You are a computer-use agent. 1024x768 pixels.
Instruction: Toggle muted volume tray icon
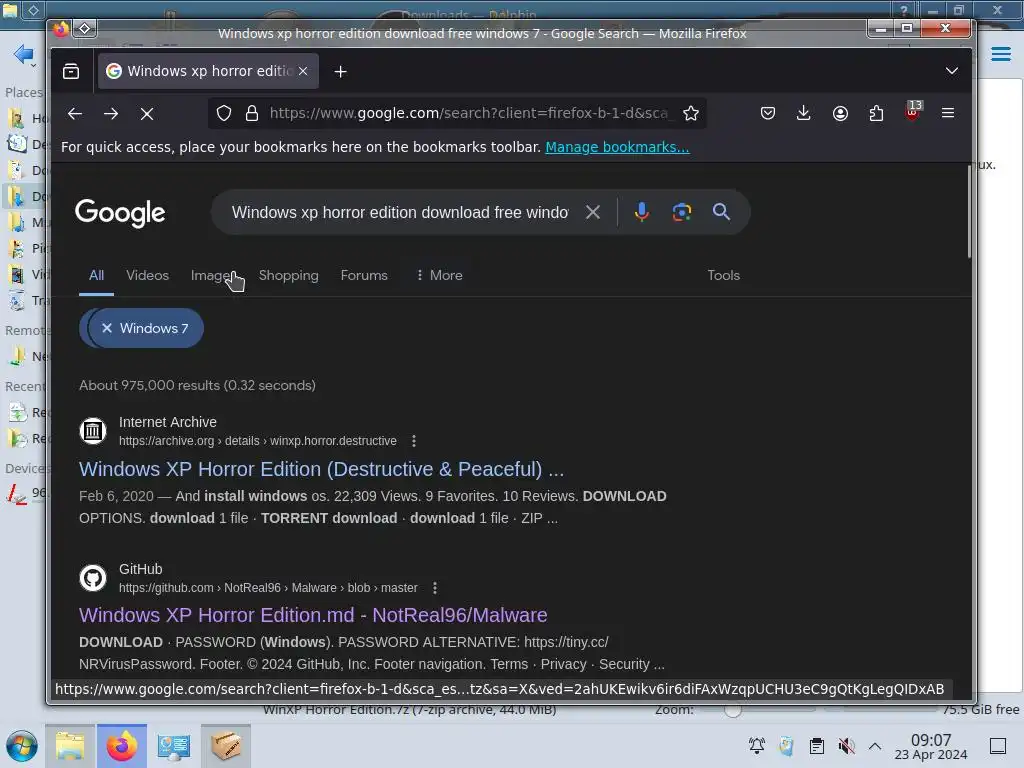pos(846,746)
